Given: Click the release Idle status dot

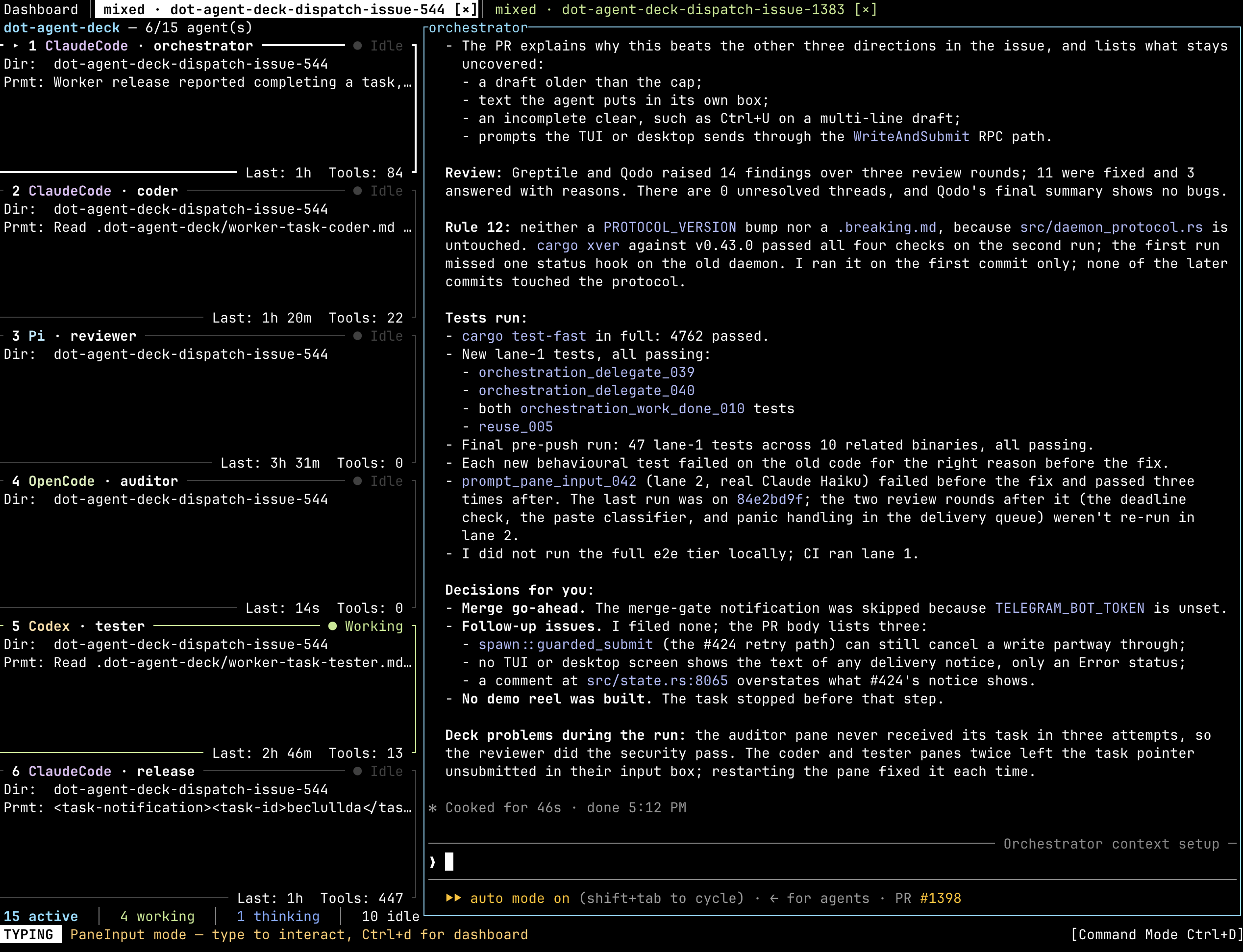Looking at the screenshot, I should coord(357,771).
